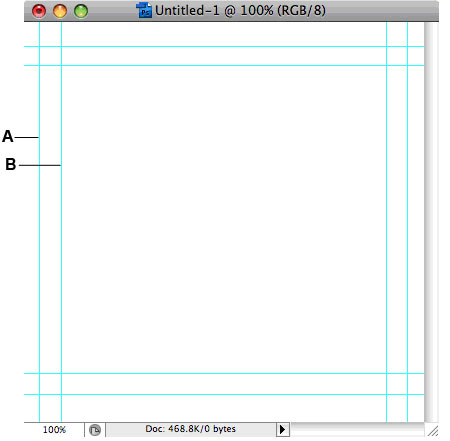Click the 100% zoom percentage field
The image size is (450, 441).
[x=54, y=430]
